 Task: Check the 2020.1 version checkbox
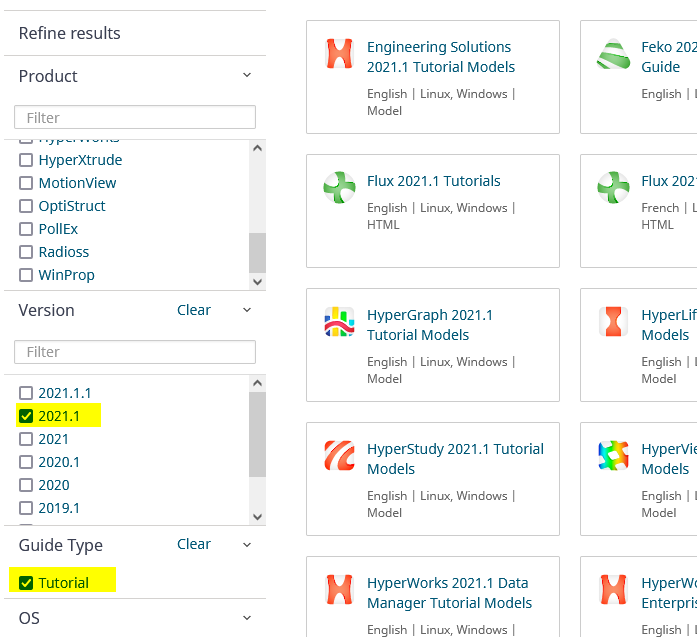(x=26, y=462)
